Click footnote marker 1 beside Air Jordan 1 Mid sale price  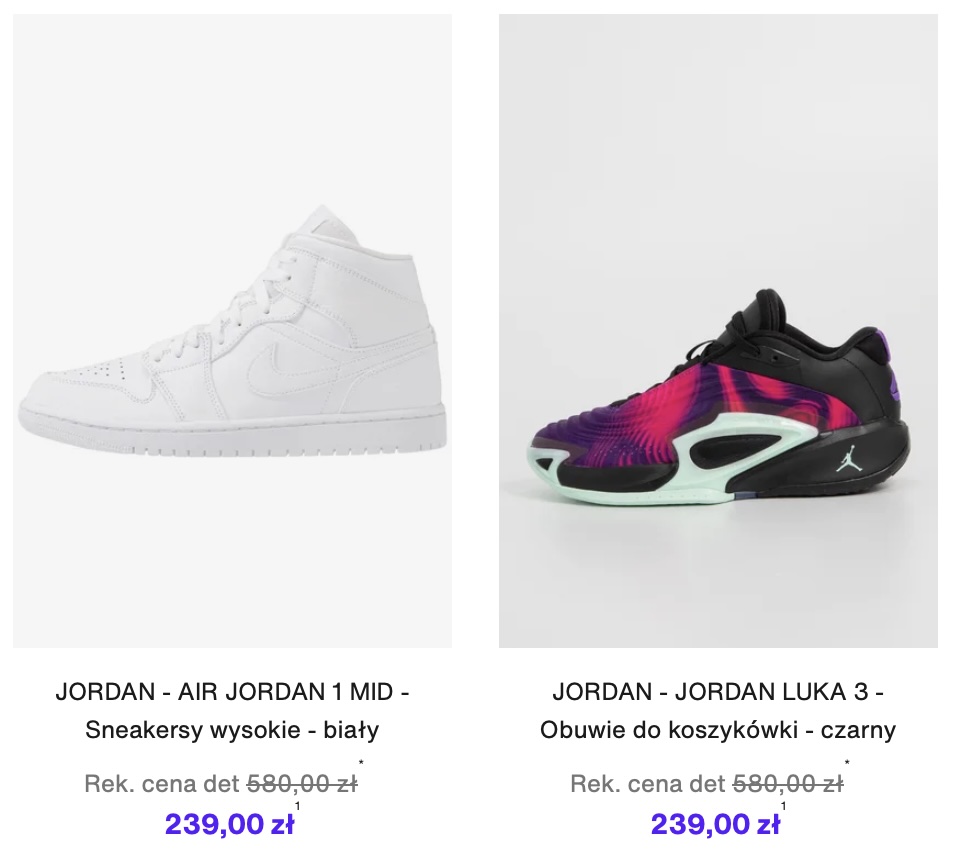click(298, 806)
